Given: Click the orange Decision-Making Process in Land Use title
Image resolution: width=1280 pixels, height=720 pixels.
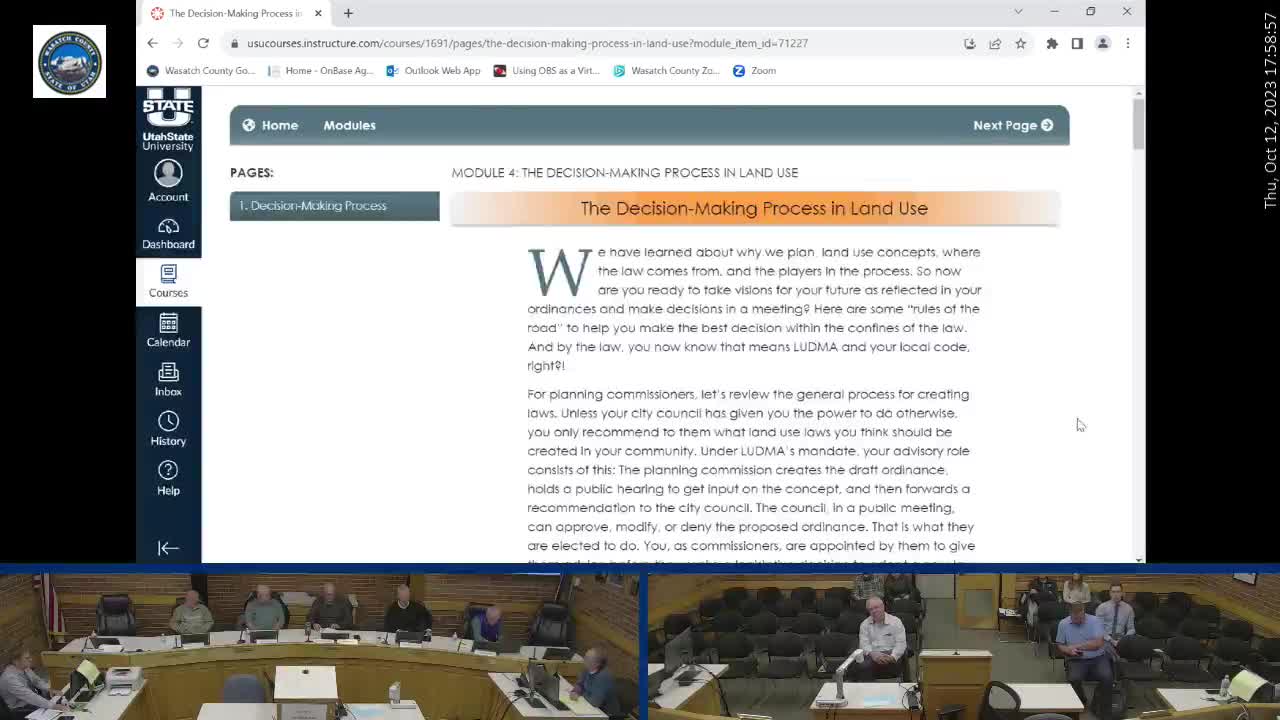Looking at the screenshot, I should pos(754,208).
